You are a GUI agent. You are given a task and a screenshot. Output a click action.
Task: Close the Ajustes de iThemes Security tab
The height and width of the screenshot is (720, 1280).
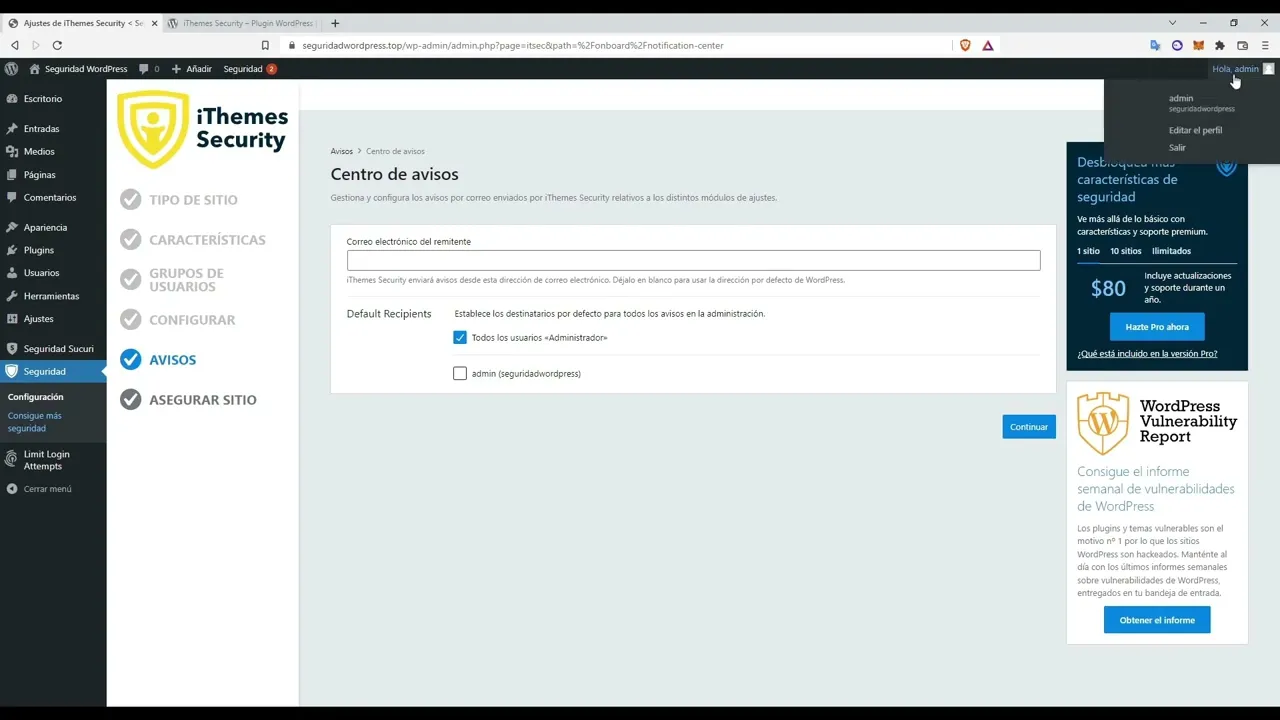(154, 23)
